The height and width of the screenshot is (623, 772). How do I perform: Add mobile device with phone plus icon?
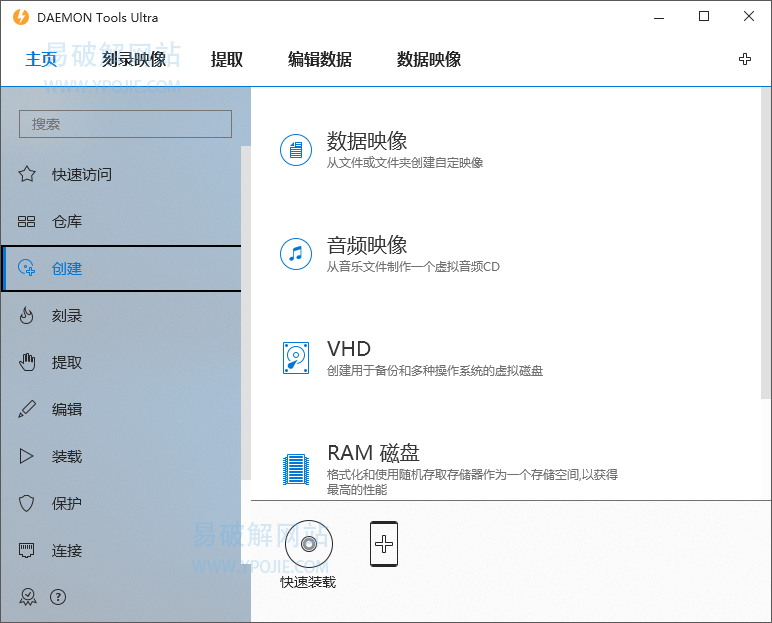coord(384,544)
